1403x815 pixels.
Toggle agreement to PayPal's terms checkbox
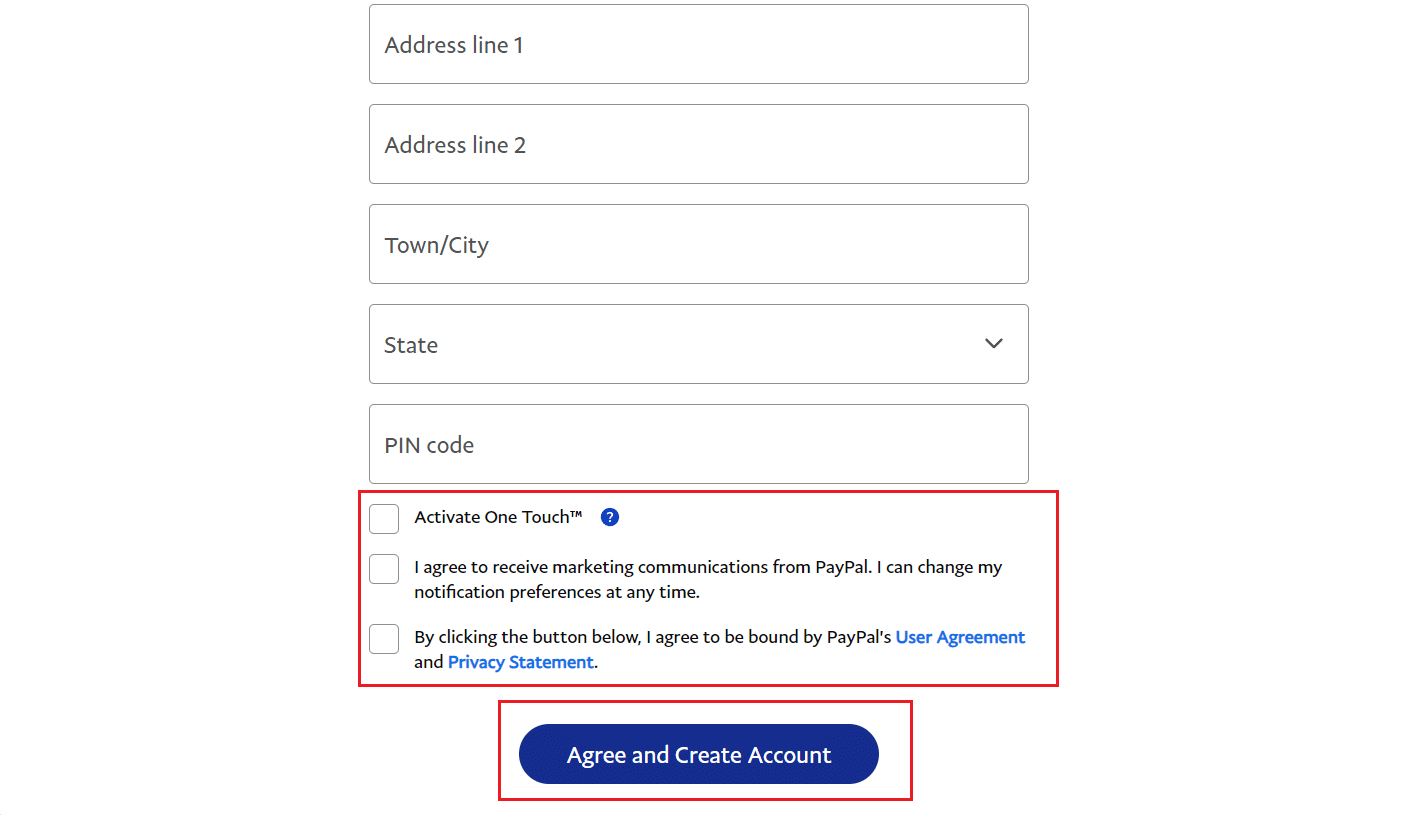(x=384, y=638)
